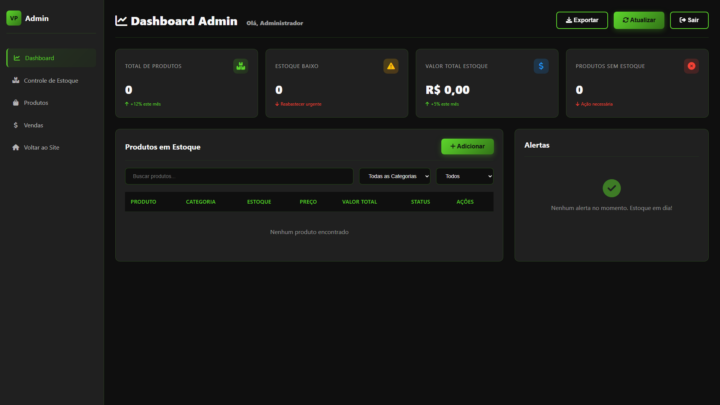This screenshot has height=405, width=720.
Task: Expand the Todas as Categorias dropdown
Action: coord(395,176)
